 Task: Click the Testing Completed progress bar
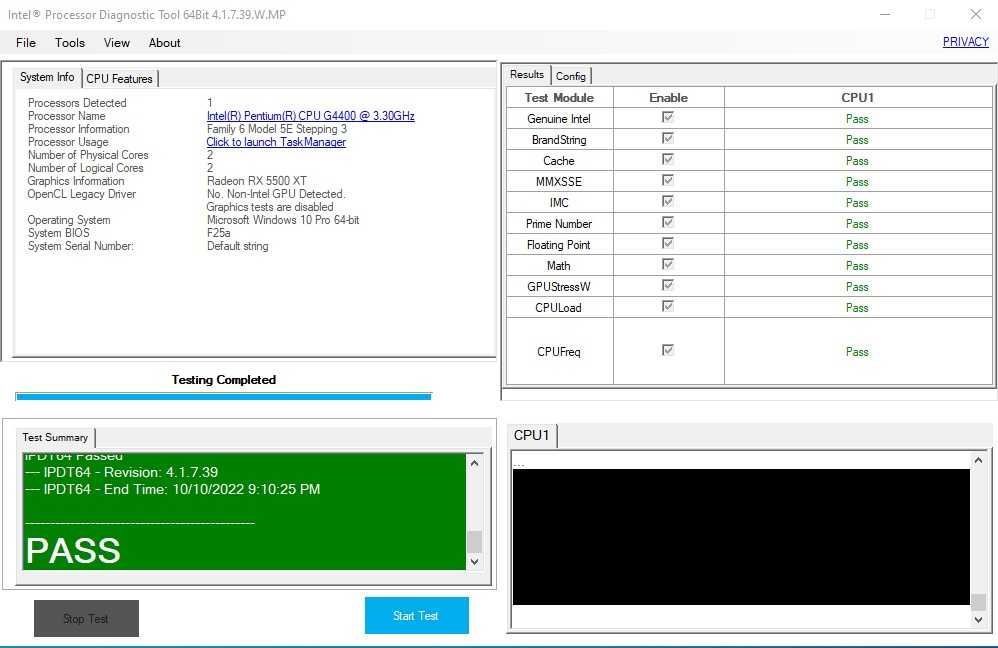[223, 397]
